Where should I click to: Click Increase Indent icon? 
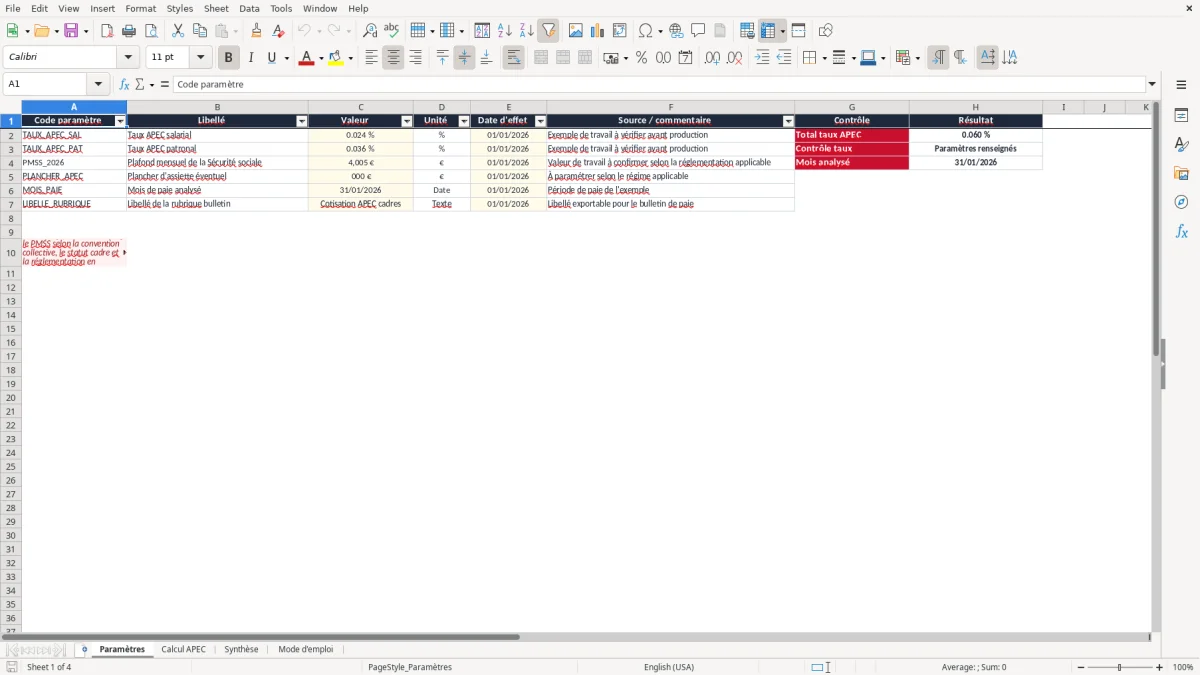click(762, 58)
